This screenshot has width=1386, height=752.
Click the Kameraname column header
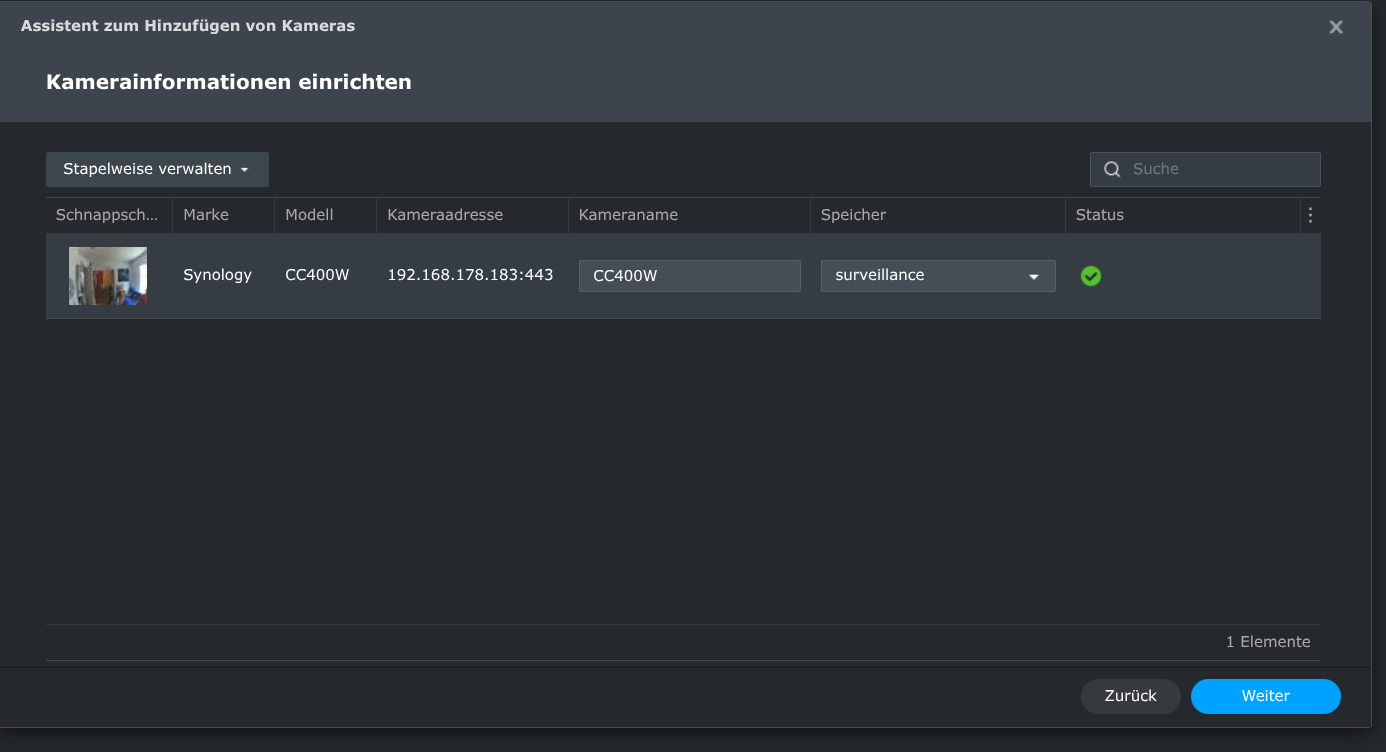click(x=628, y=215)
